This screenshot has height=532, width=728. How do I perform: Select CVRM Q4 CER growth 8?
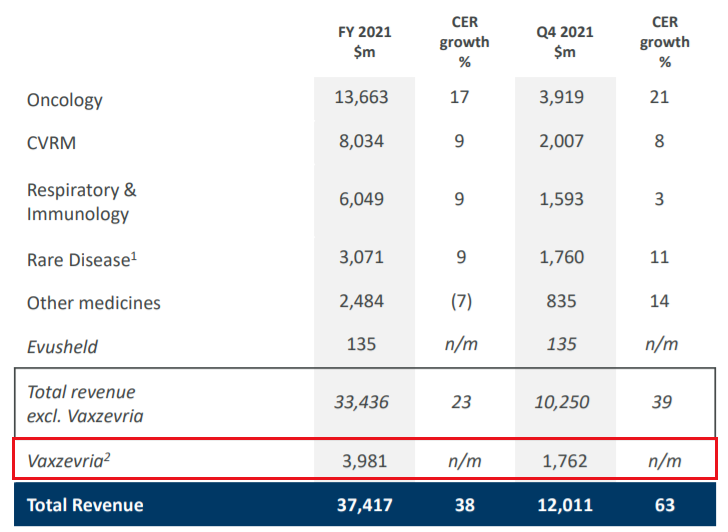(659, 141)
